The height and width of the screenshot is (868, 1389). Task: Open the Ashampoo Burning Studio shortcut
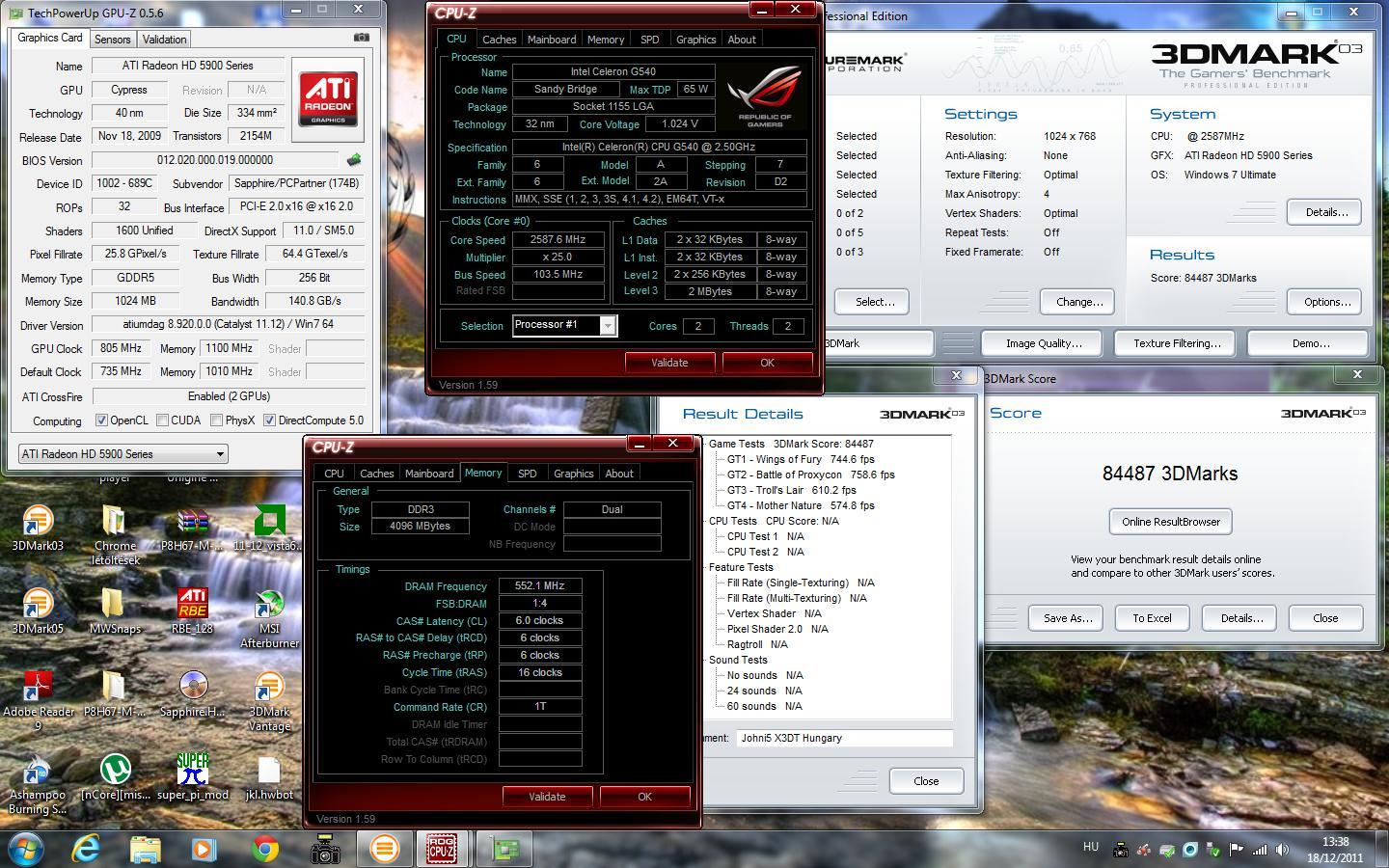[x=38, y=784]
